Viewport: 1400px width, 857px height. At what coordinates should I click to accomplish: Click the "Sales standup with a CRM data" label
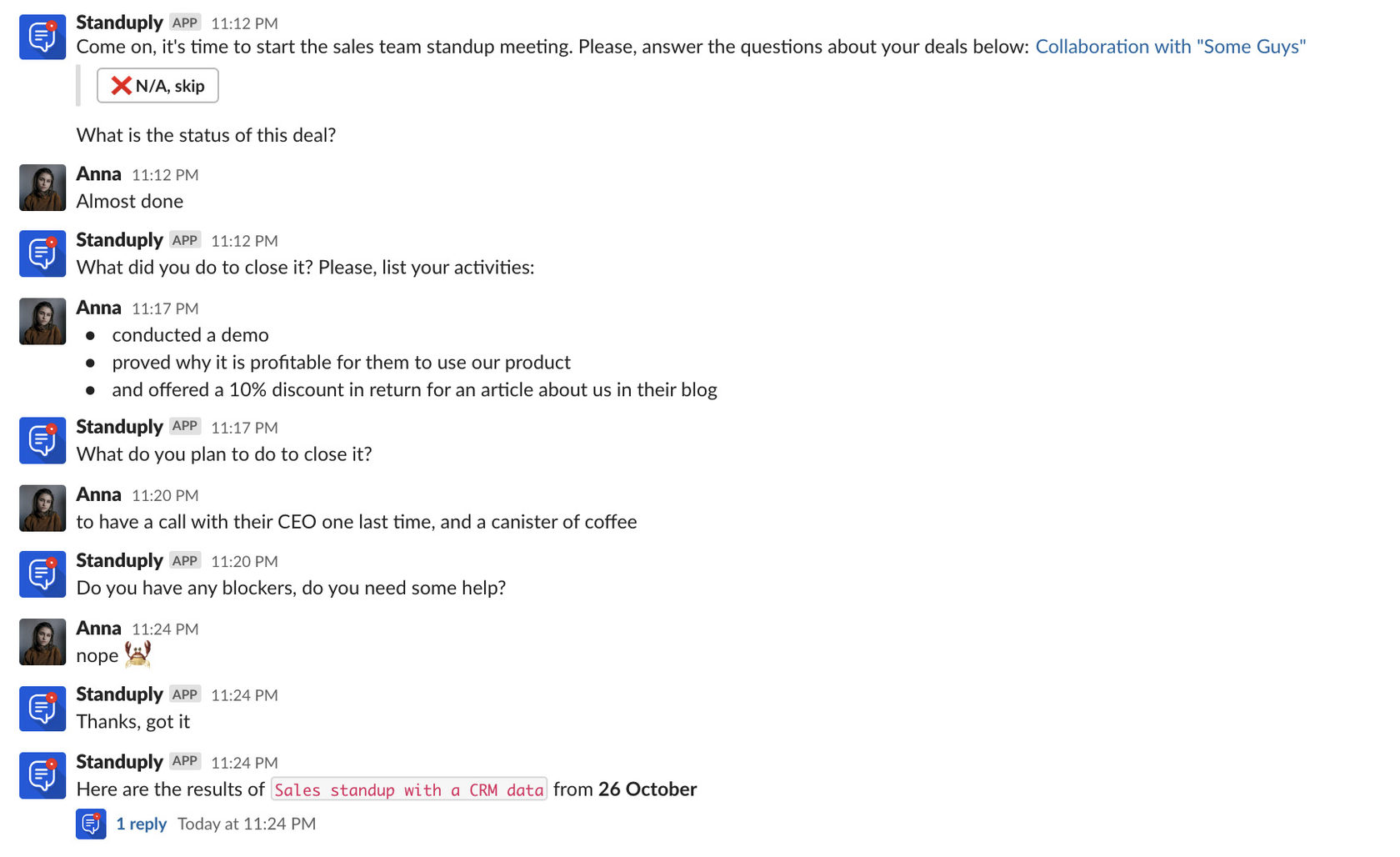[408, 789]
